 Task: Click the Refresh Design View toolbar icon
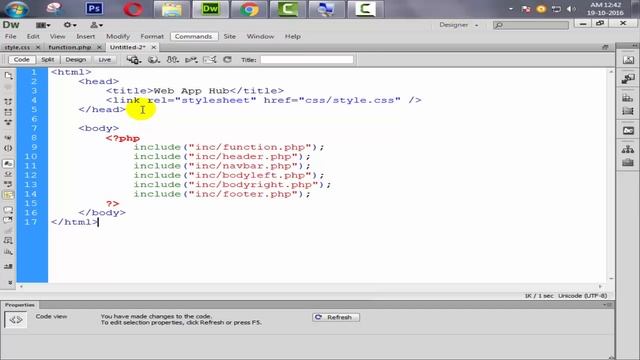(x=227, y=60)
